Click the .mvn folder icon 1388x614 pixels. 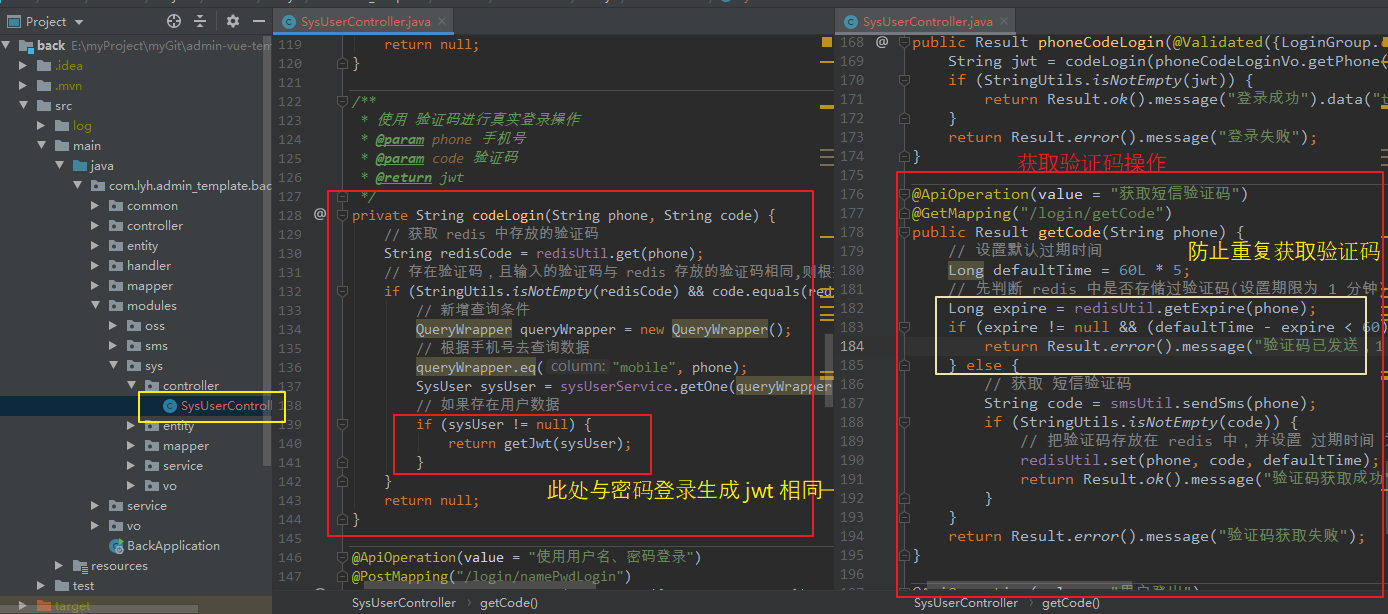(44, 86)
